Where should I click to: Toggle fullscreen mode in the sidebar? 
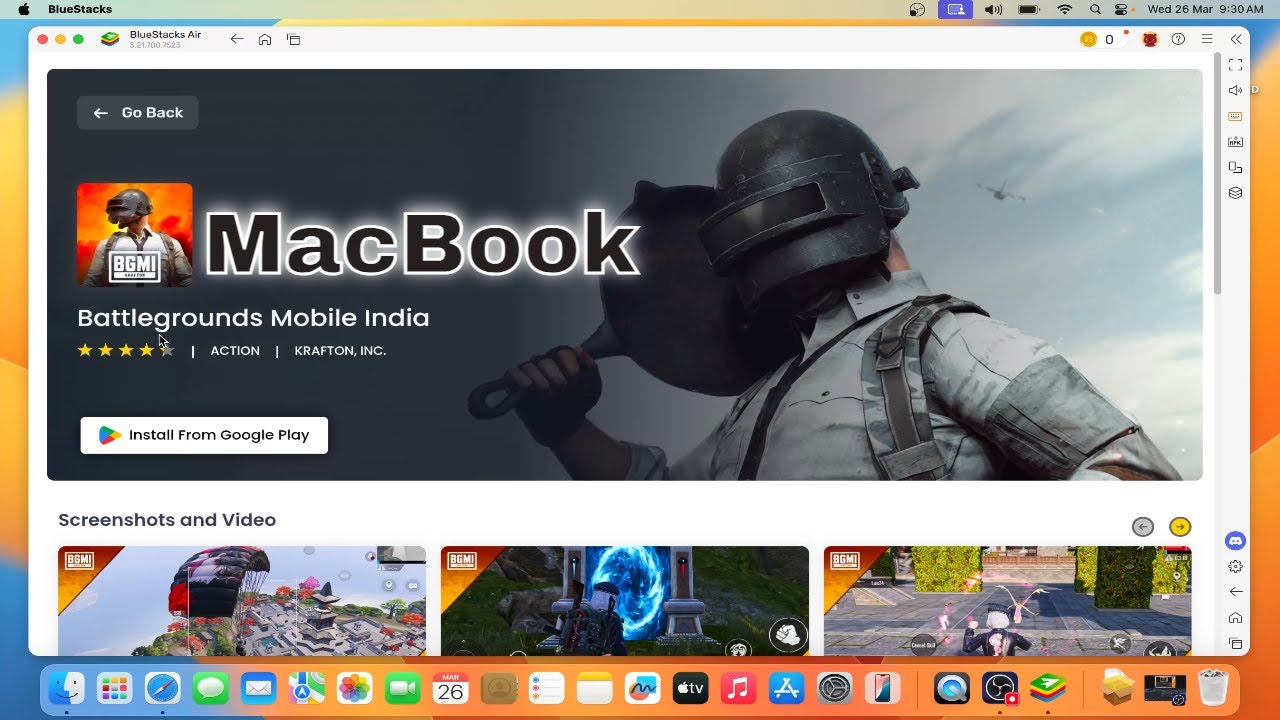1235,65
